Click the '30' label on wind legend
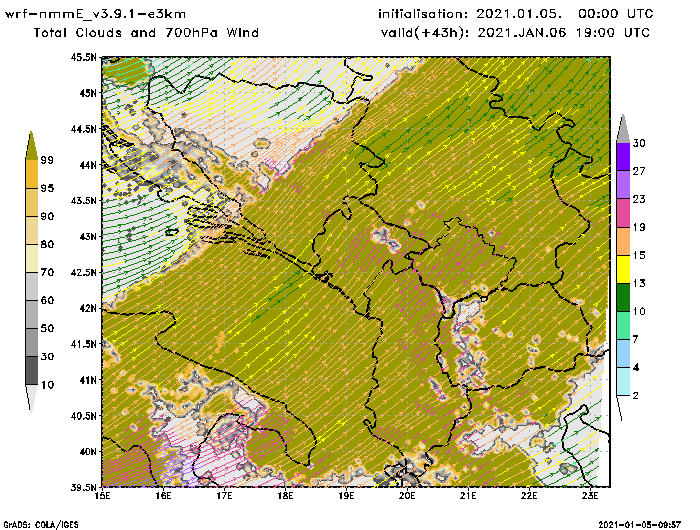 tap(639, 143)
